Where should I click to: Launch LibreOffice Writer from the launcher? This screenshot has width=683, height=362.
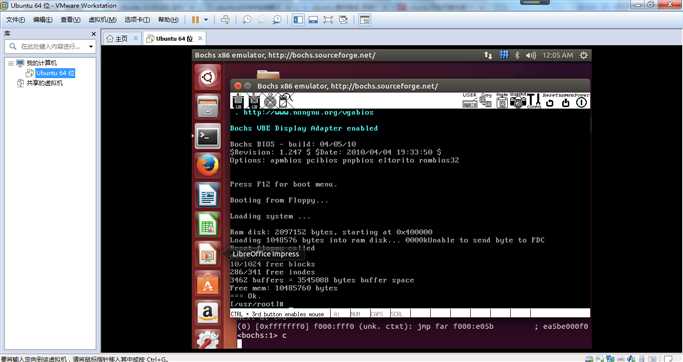(x=208, y=195)
